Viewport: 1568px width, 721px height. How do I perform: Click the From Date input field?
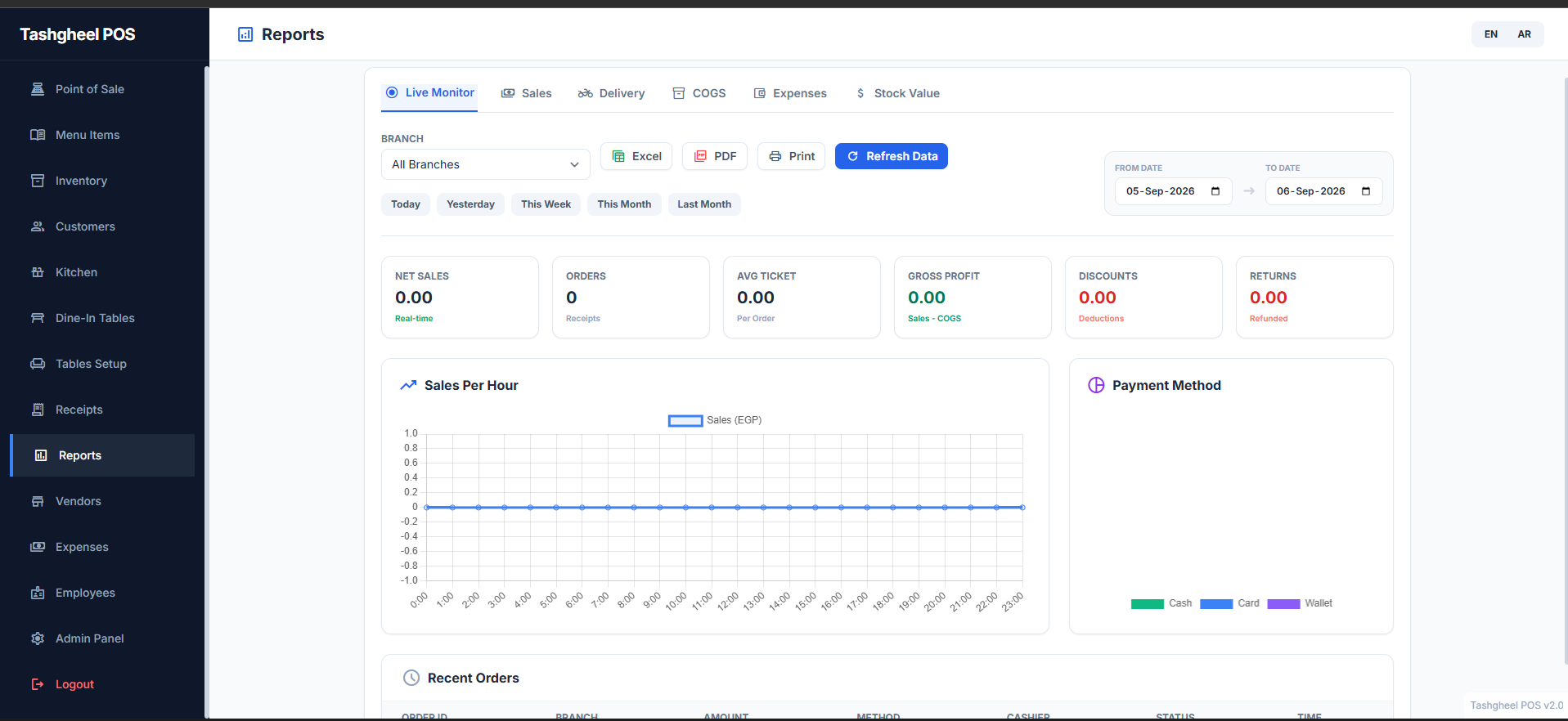1173,191
